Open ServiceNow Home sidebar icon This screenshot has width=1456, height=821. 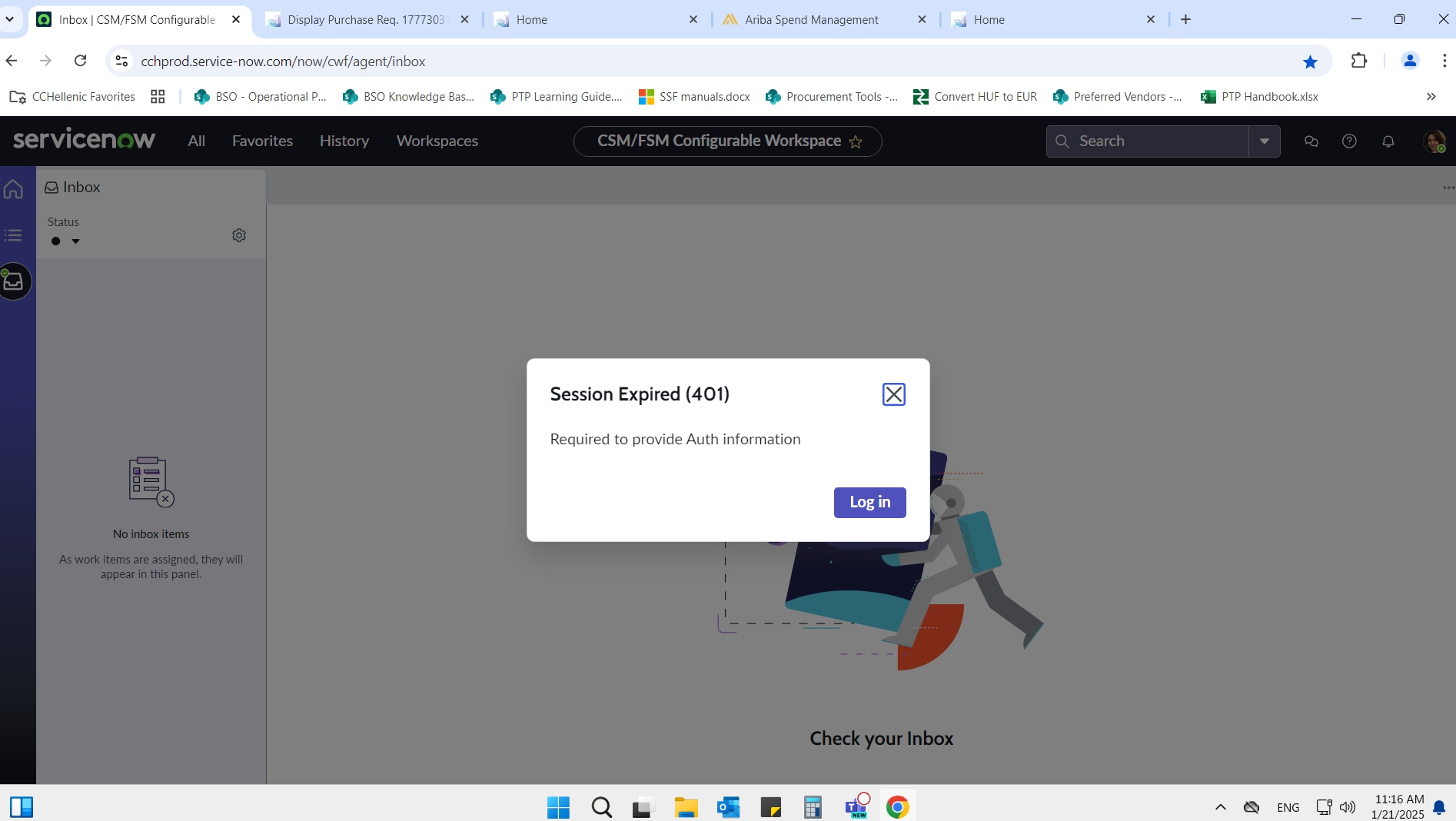[x=14, y=189]
